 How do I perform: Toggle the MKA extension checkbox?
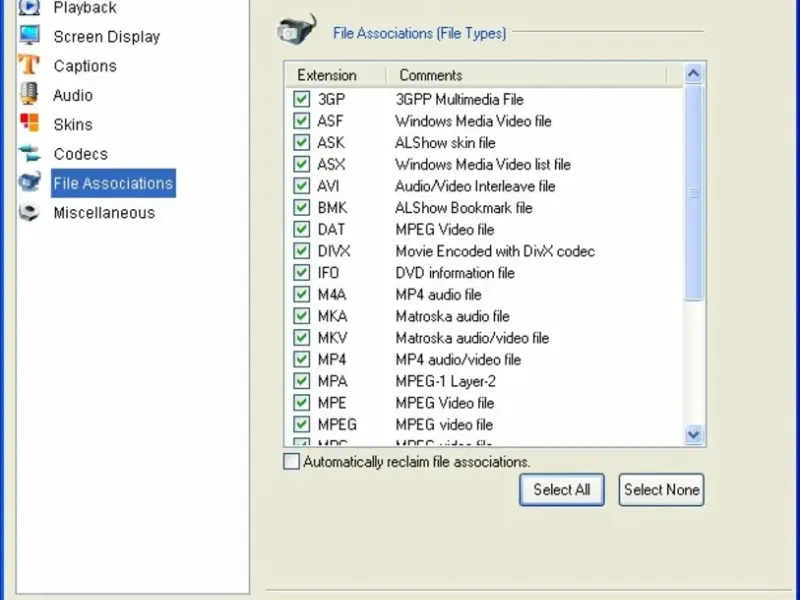(302, 316)
